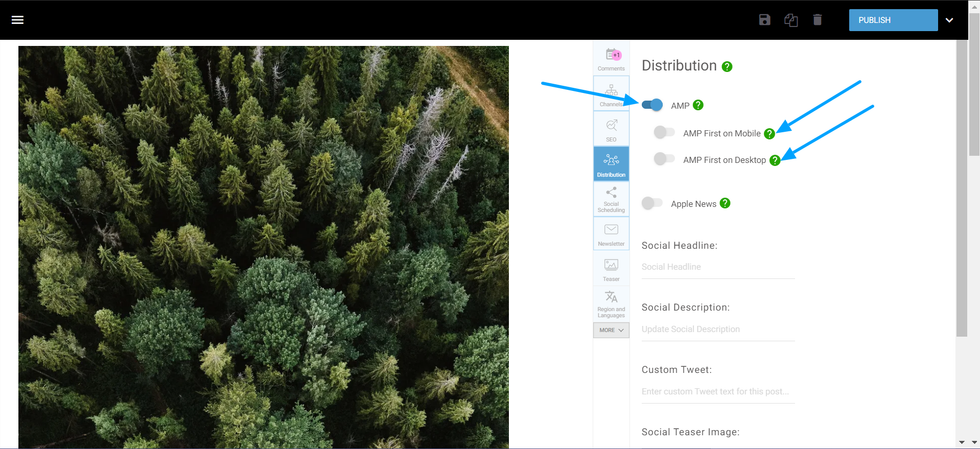Click help icon next to Distribution heading
Screen dimensions: 980x449
point(727,67)
